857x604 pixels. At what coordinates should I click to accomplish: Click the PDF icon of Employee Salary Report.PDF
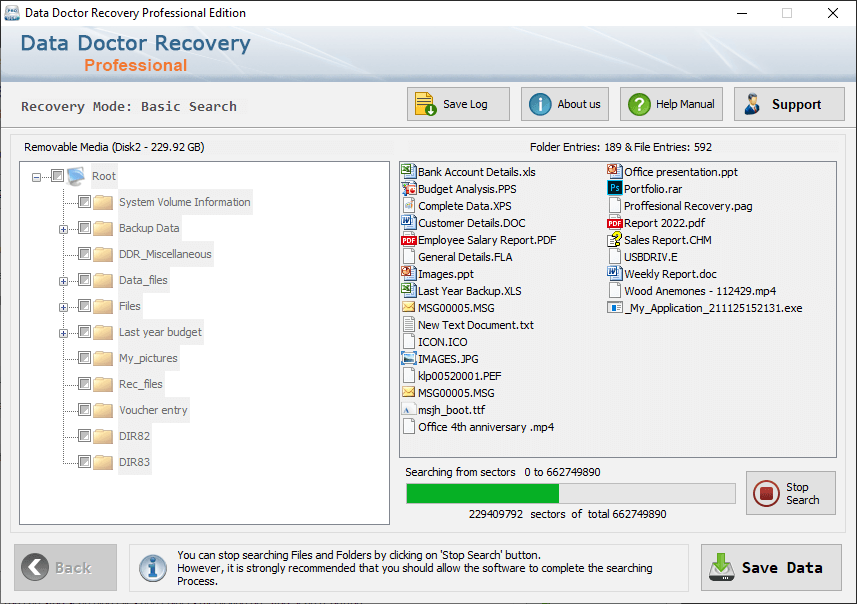tap(408, 240)
